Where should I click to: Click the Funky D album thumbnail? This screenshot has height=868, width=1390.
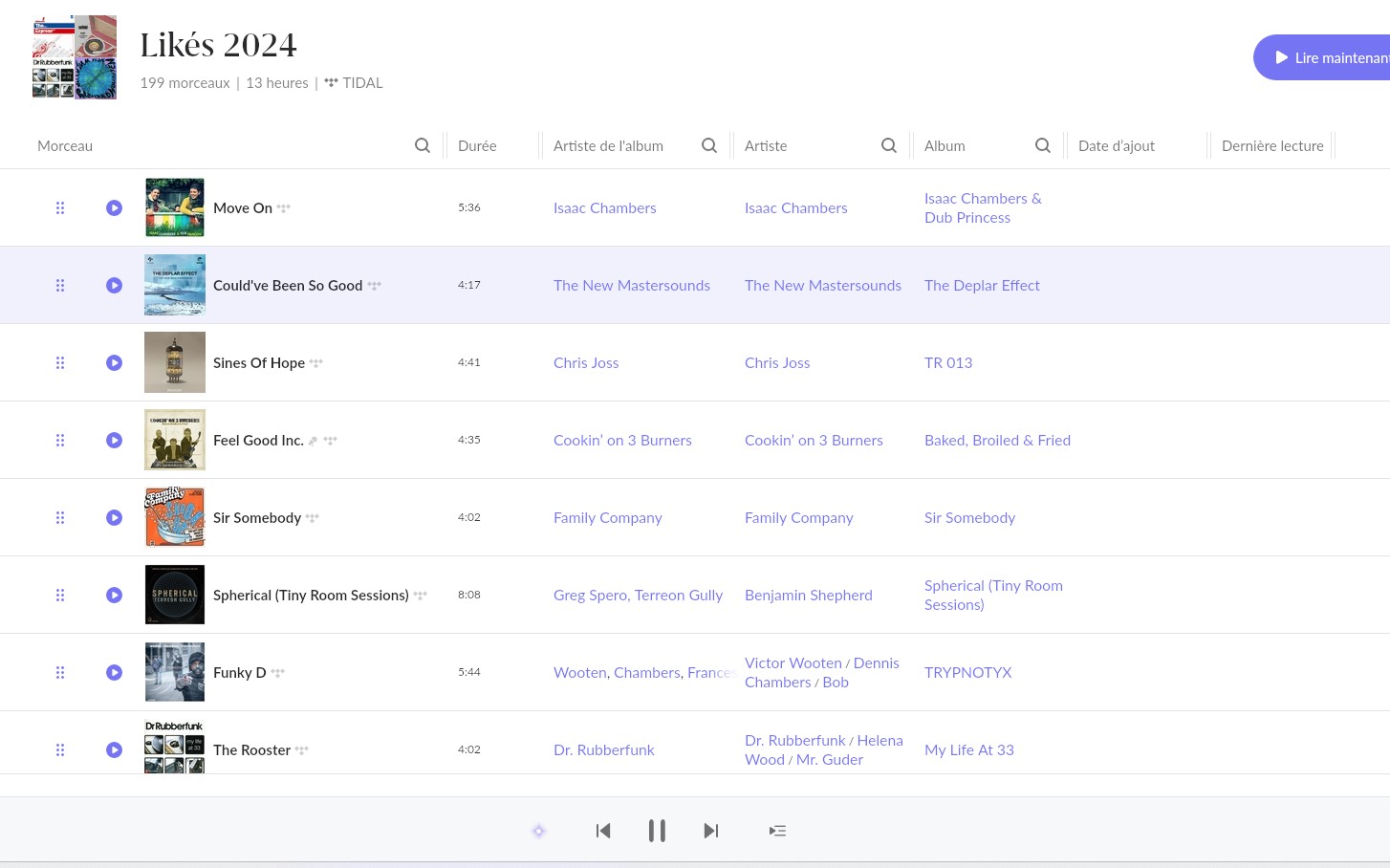(x=175, y=672)
